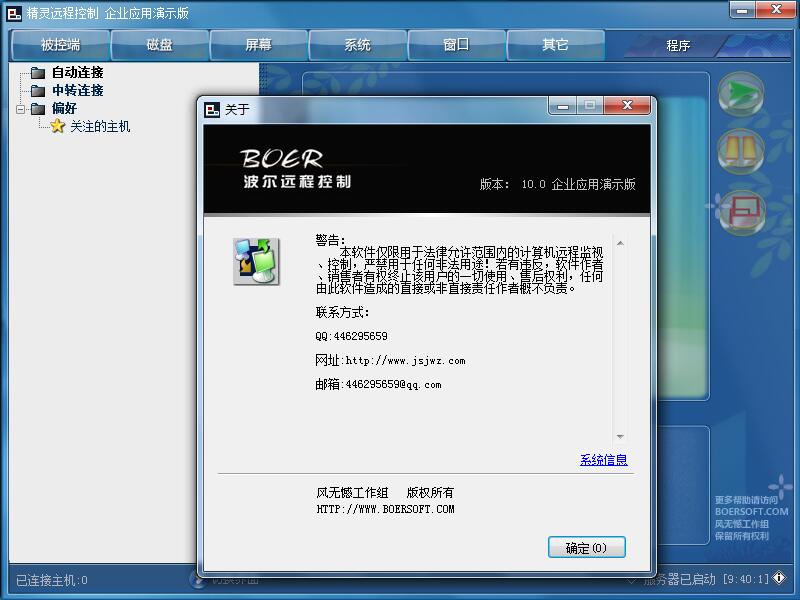Open the 系统信息 link

click(x=604, y=460)
